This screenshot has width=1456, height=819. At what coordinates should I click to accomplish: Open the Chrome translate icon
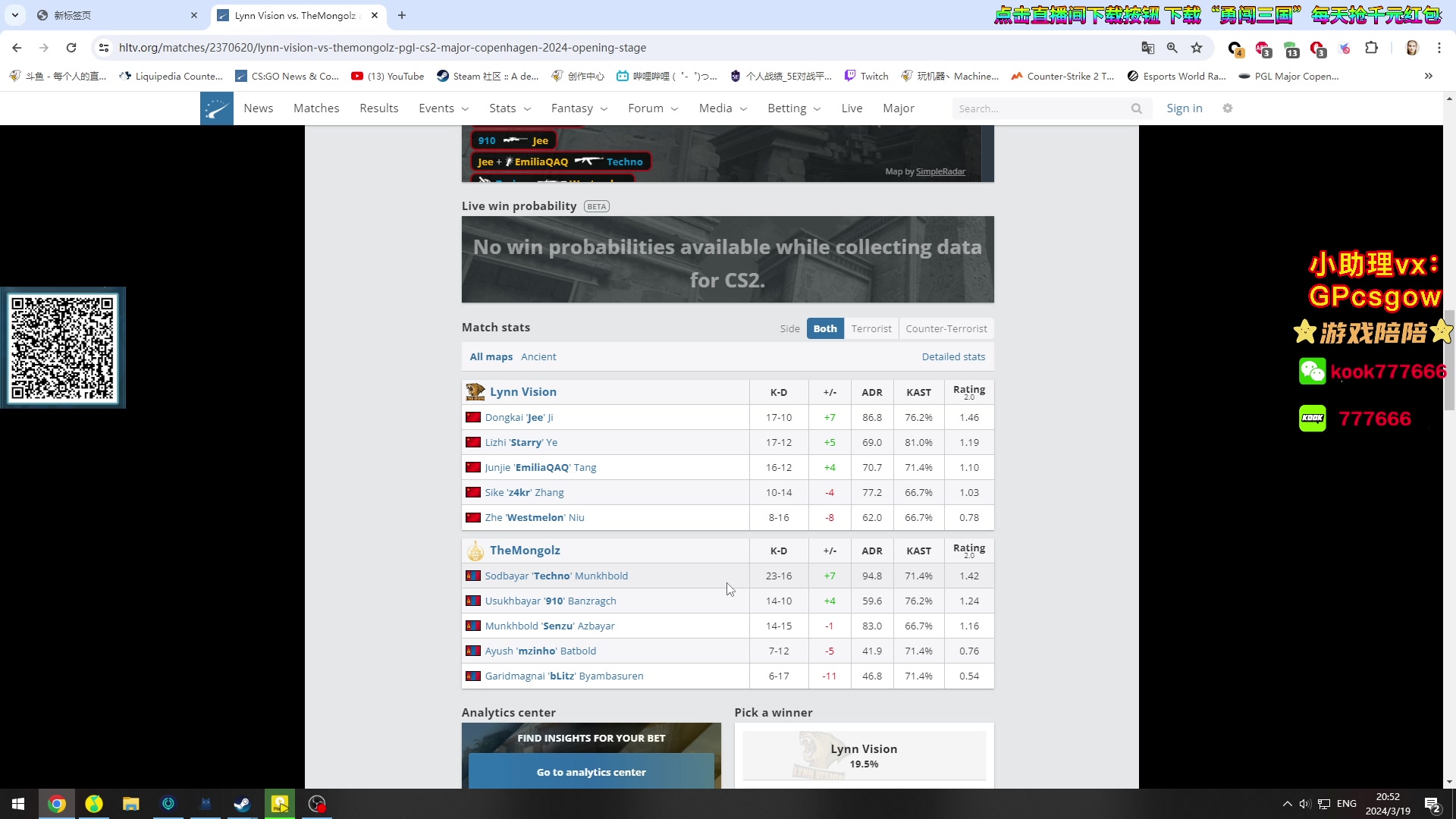click(x=1148, y=48)
